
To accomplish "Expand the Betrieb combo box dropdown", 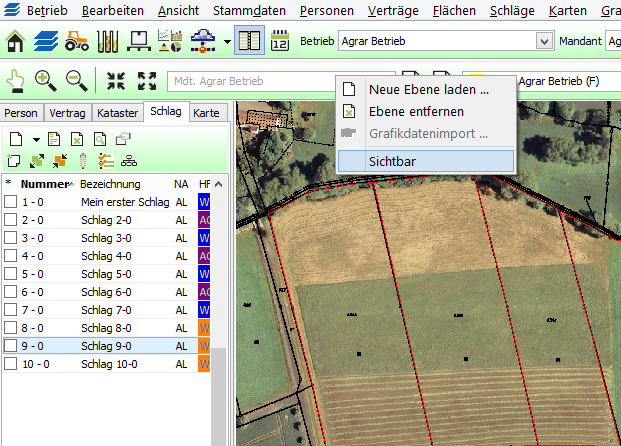I will coord(544,41).
